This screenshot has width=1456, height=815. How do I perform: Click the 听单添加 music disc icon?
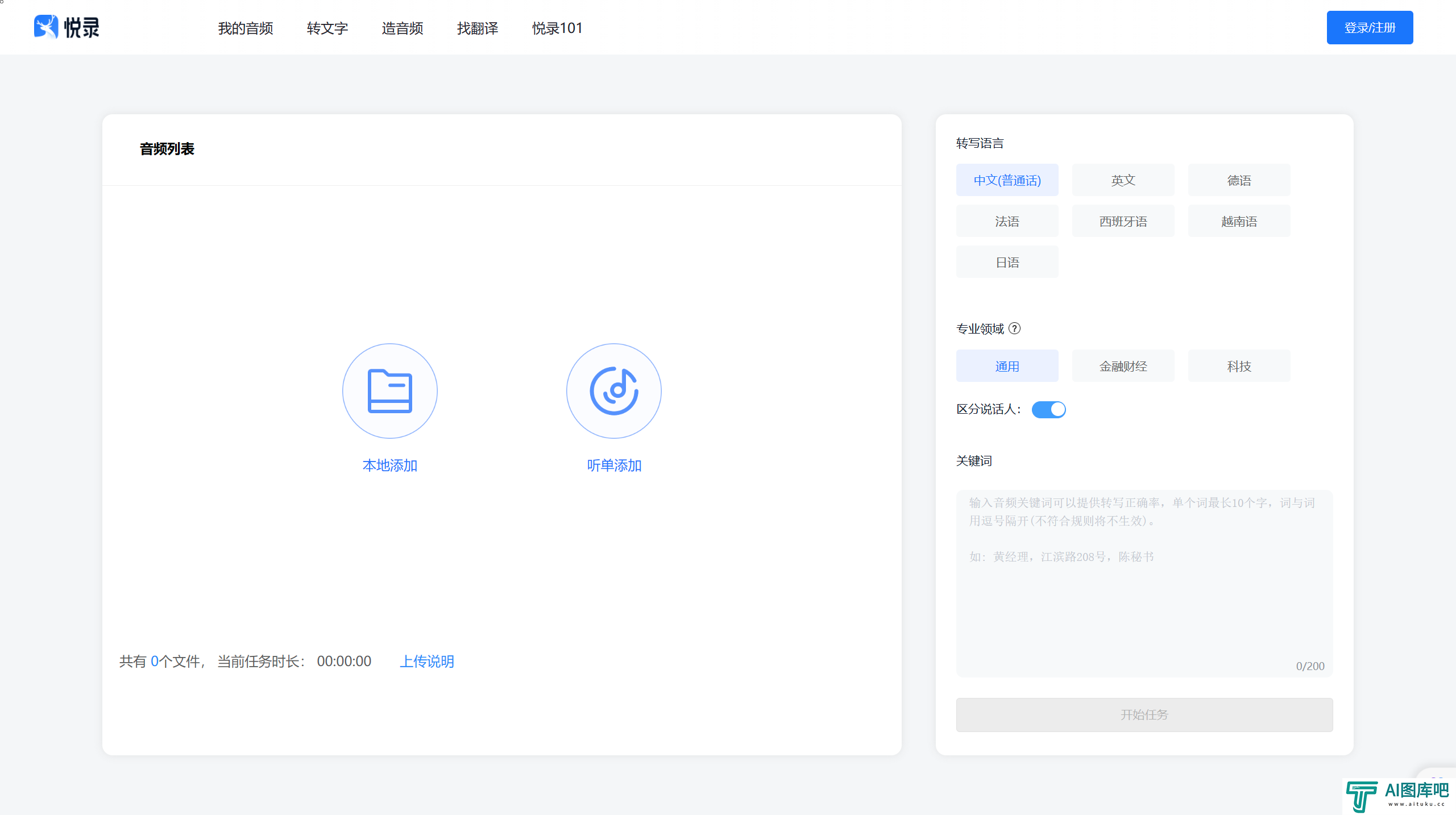[614, 391]
